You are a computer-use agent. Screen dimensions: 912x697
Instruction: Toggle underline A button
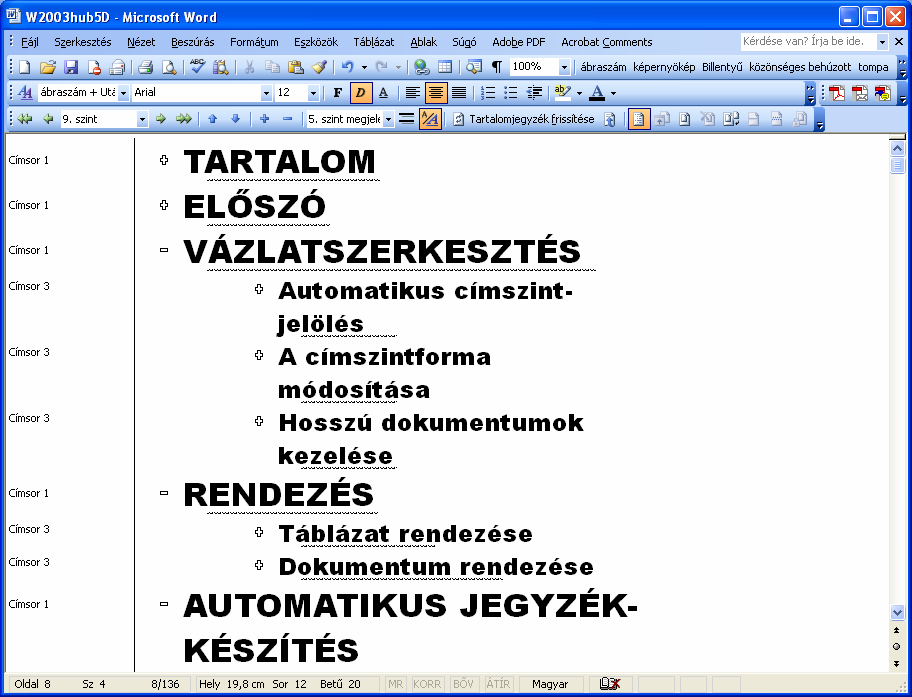383,92
